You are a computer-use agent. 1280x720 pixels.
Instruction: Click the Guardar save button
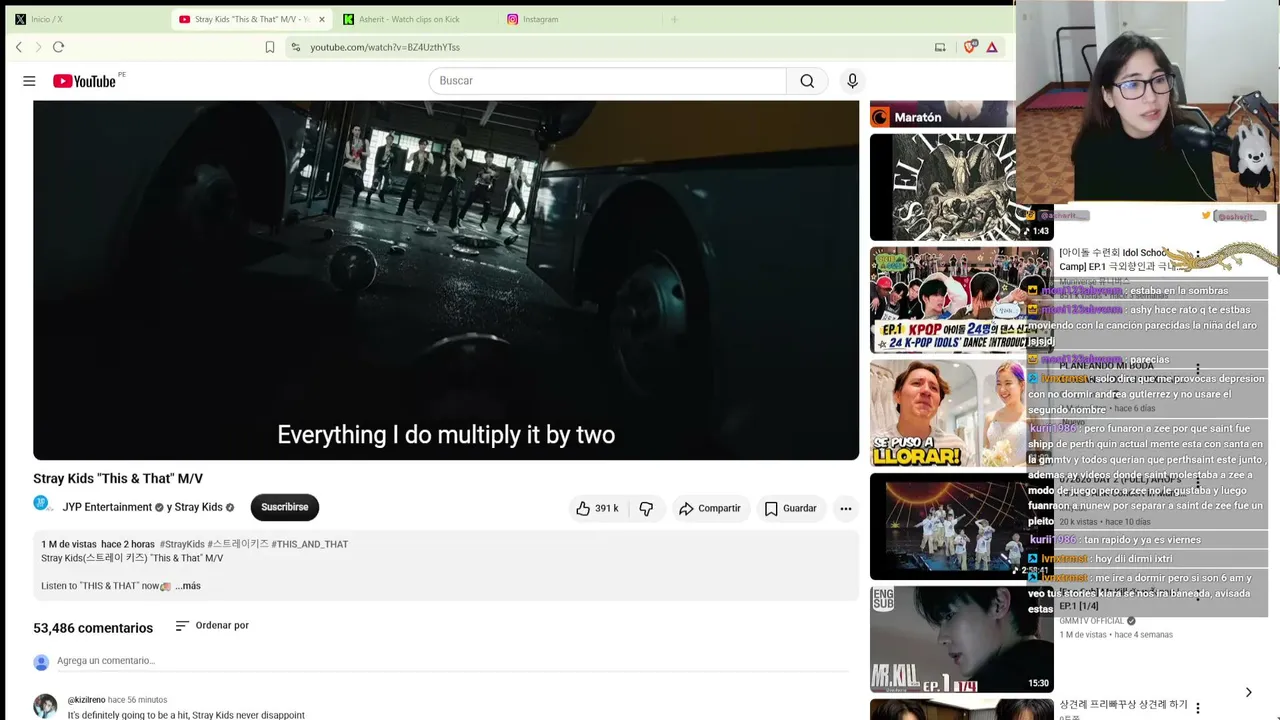[790, 508]
